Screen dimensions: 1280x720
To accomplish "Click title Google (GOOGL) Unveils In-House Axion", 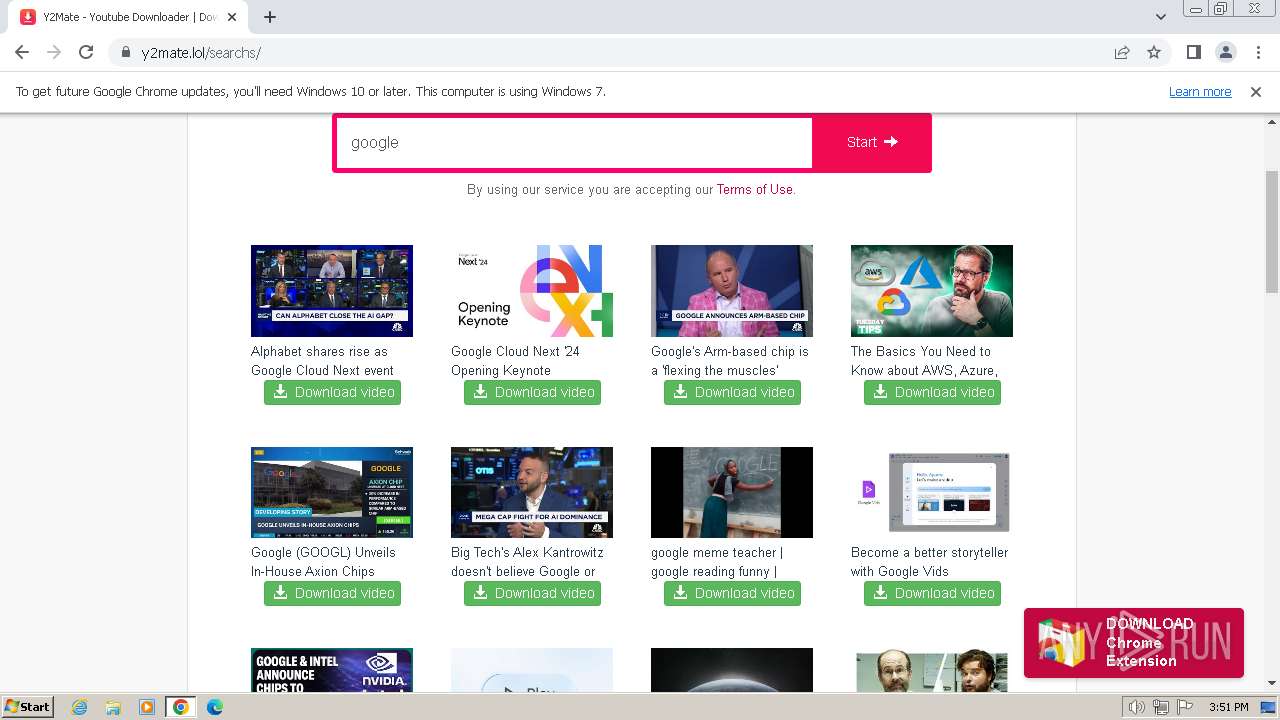I will click(x=323, y=562).
